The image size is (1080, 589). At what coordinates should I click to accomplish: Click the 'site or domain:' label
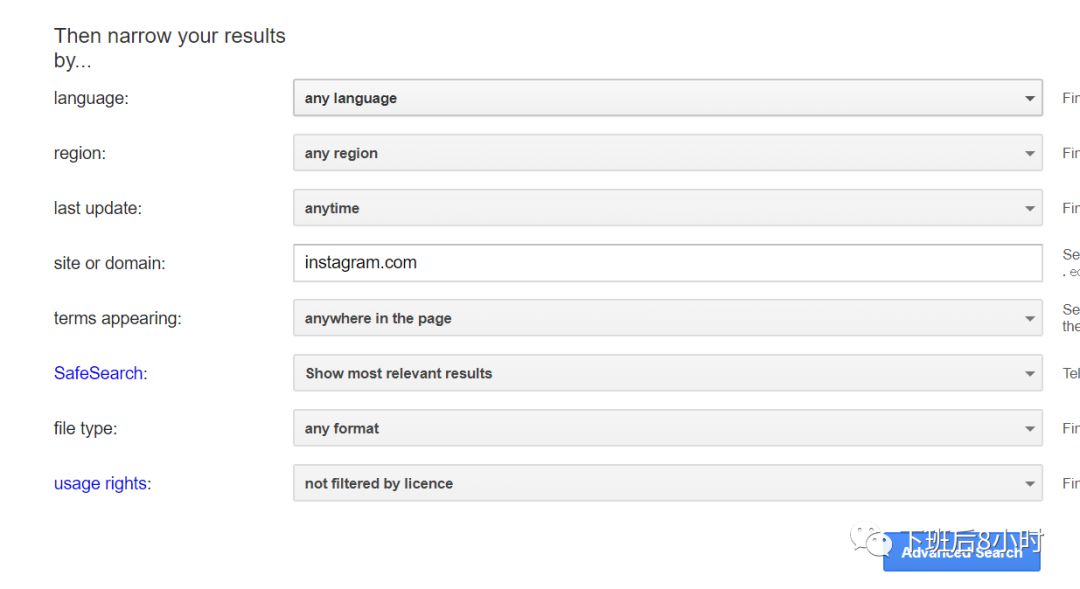point(109,263)
